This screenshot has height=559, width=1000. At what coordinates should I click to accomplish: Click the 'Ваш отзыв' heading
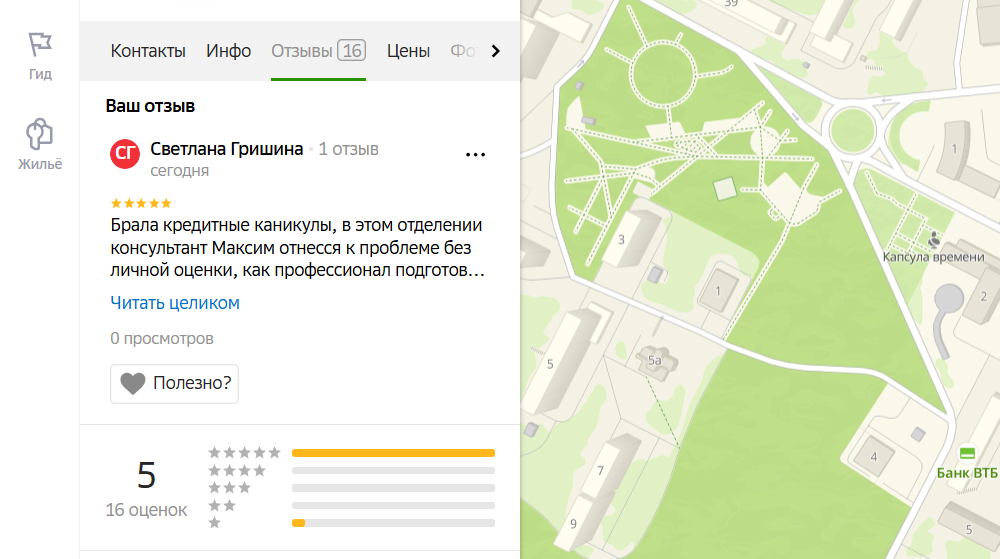(150, 106)
